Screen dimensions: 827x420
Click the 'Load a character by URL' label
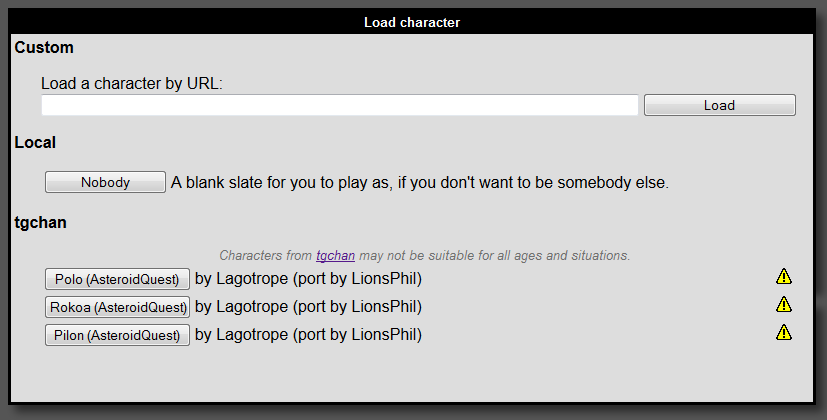tap(131, 83)
